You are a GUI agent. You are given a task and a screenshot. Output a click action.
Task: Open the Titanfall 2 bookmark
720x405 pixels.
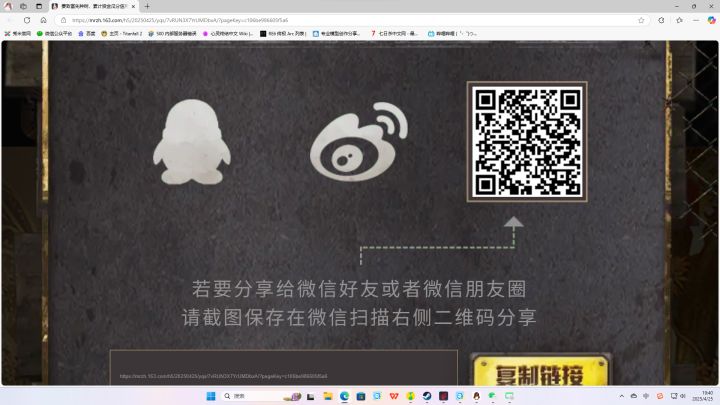[x=122, y=34]
